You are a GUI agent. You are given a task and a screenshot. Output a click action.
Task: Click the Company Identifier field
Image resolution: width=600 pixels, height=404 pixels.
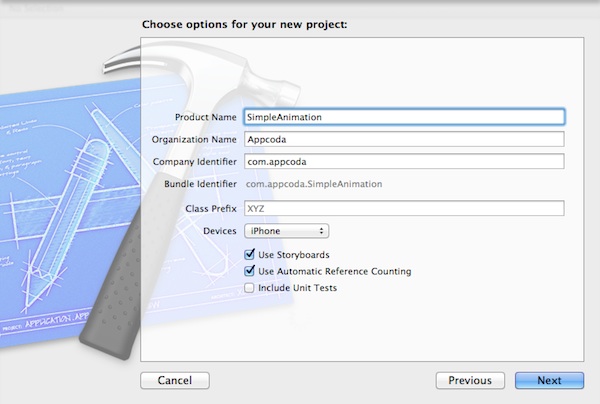404,161
